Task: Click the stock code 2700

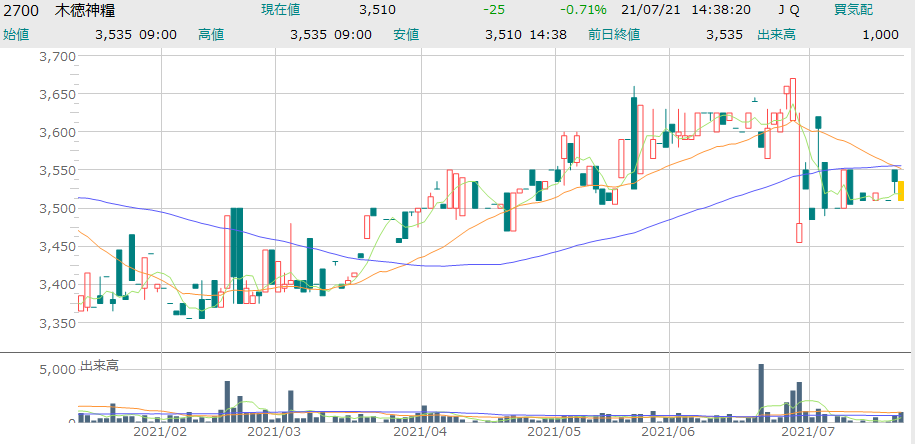Action: coord(21,10)
